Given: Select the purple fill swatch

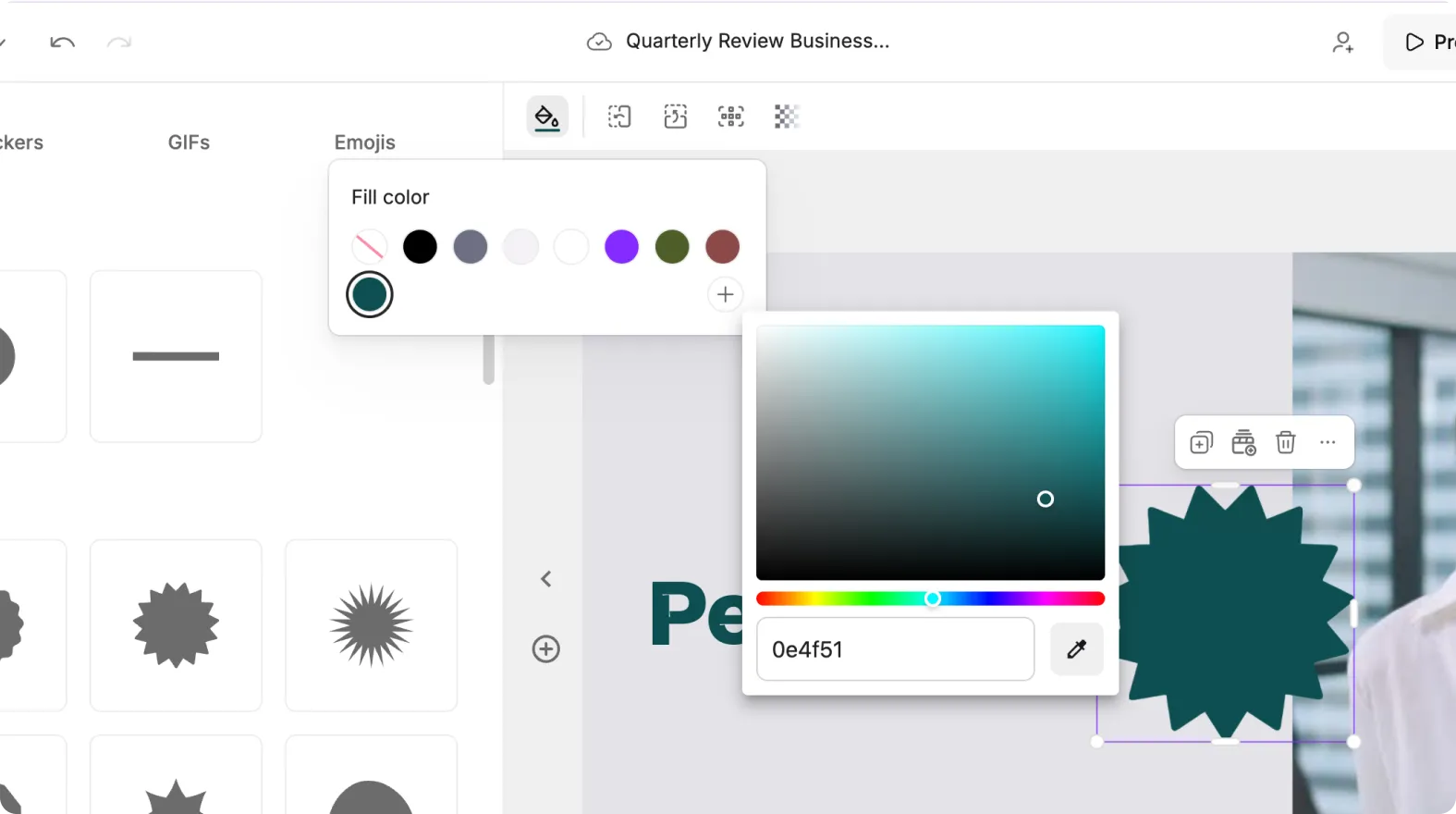Looking at the screenshot, I should [621, 247].
